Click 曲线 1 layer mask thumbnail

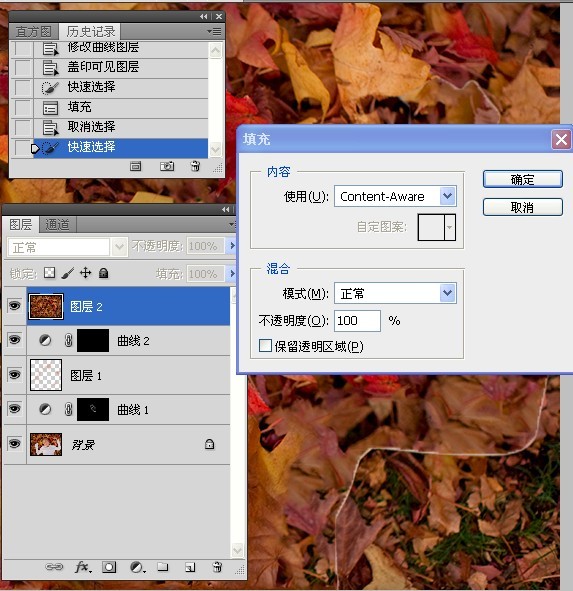[93, 409]
